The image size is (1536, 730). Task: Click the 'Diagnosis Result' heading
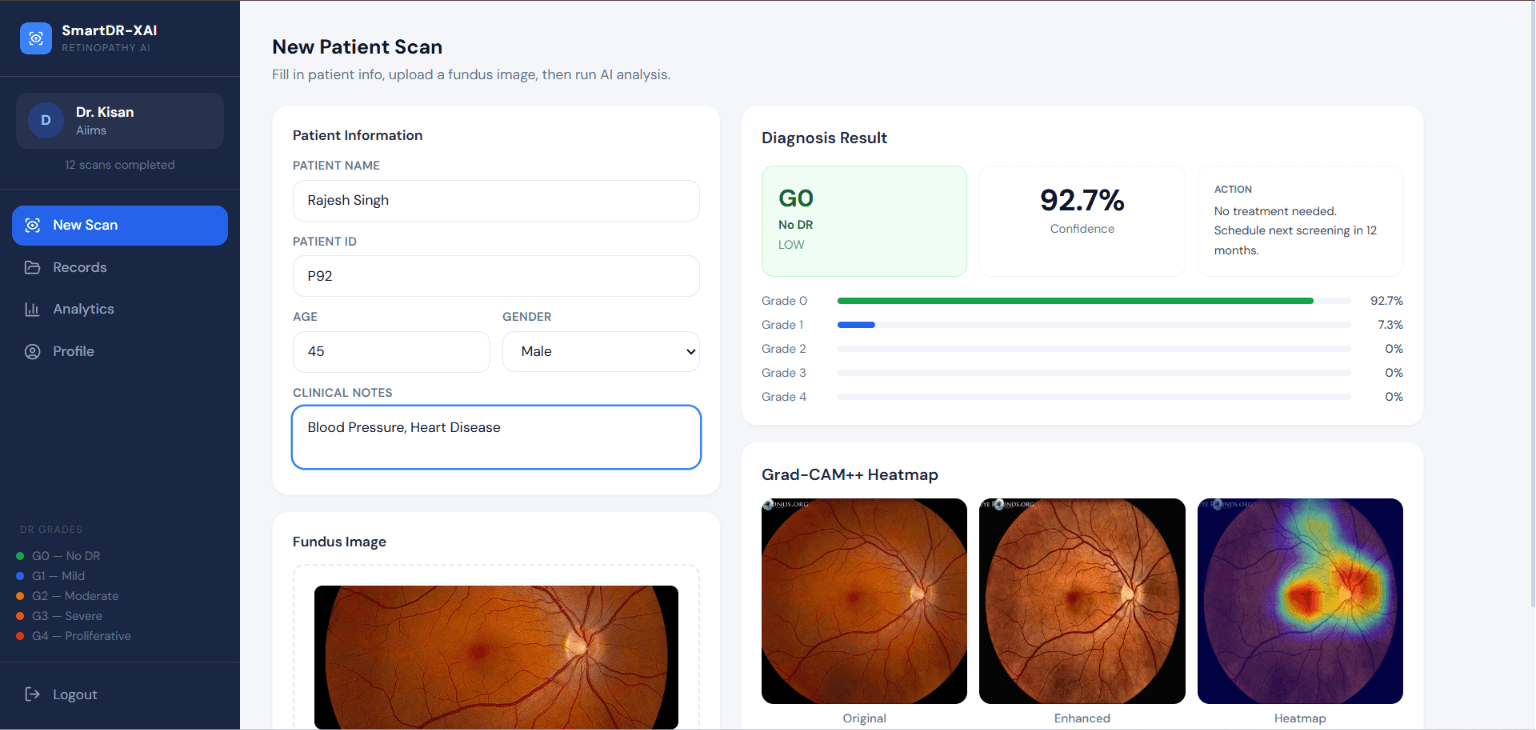(824, 138)
